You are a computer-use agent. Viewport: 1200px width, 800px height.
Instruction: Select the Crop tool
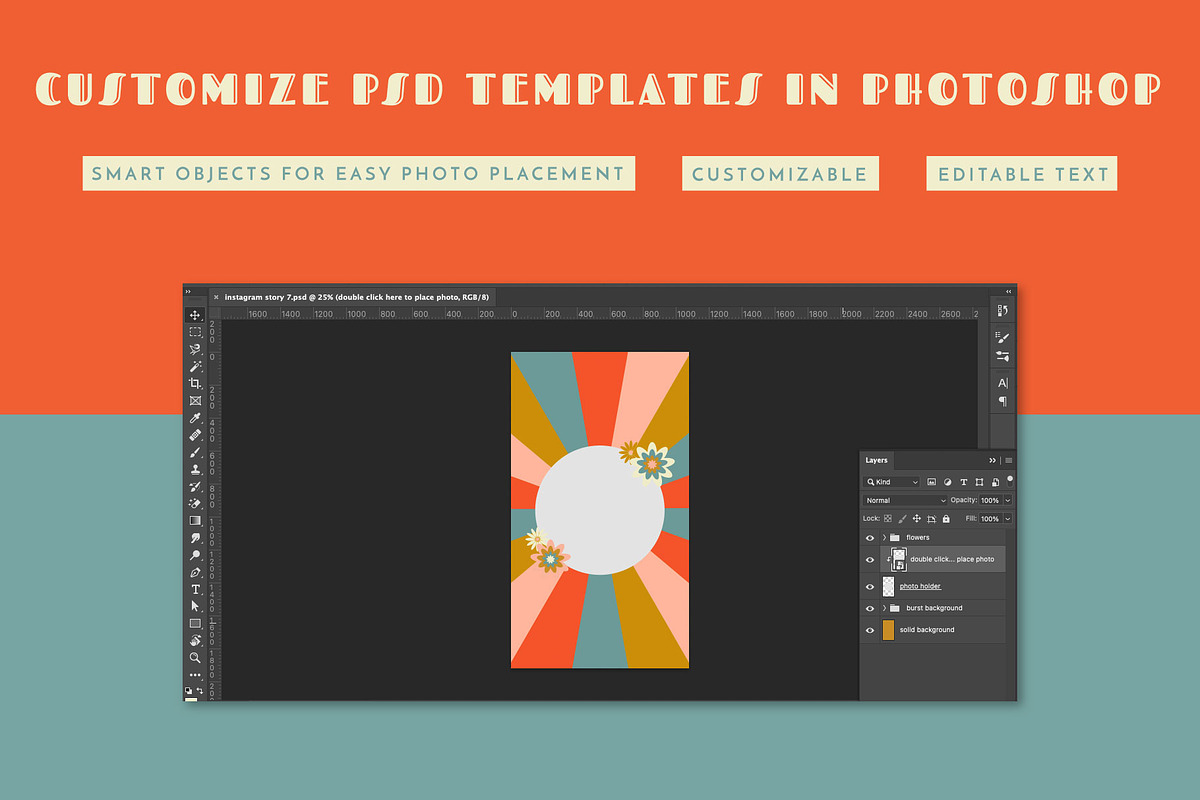(195, 383)
